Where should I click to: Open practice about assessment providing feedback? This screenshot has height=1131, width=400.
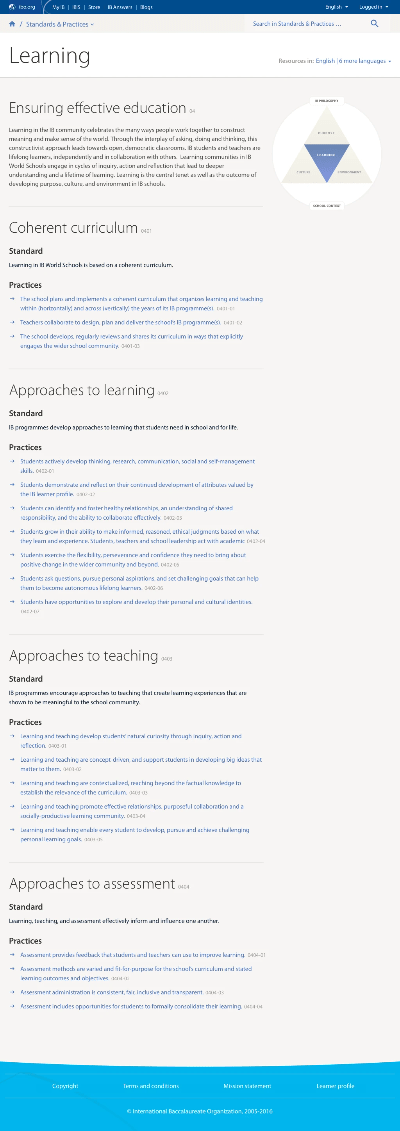(x=133, y=954)
